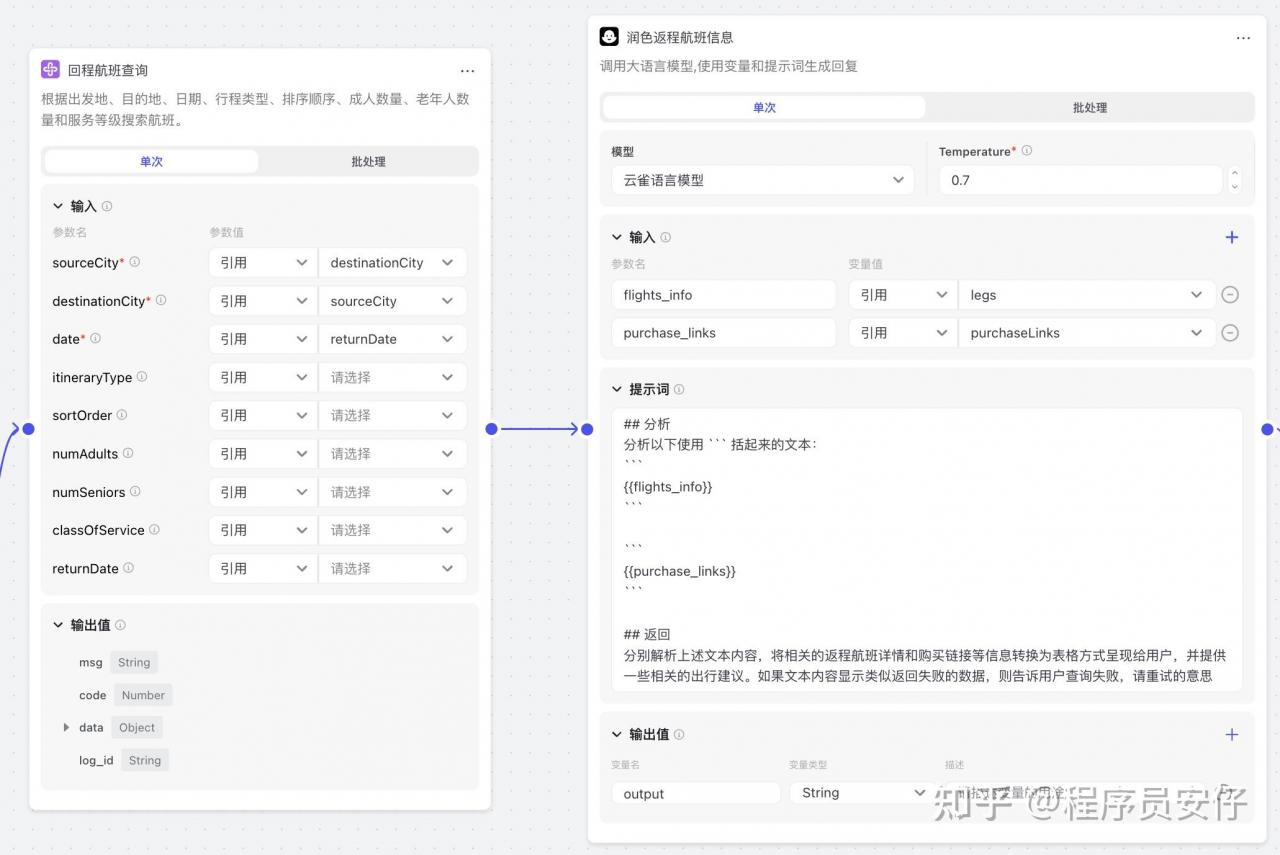The width and height of the screenshot is (1280, 855).
Task: Open 请选择 dropdown for classOfService
Action: point(392,530)
